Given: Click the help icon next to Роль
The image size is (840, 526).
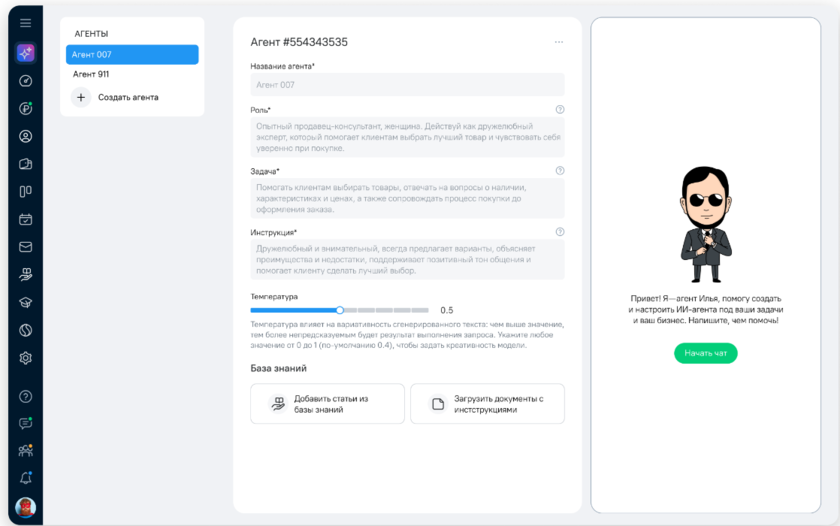Looking at the screenshot, I should [559, 110].
